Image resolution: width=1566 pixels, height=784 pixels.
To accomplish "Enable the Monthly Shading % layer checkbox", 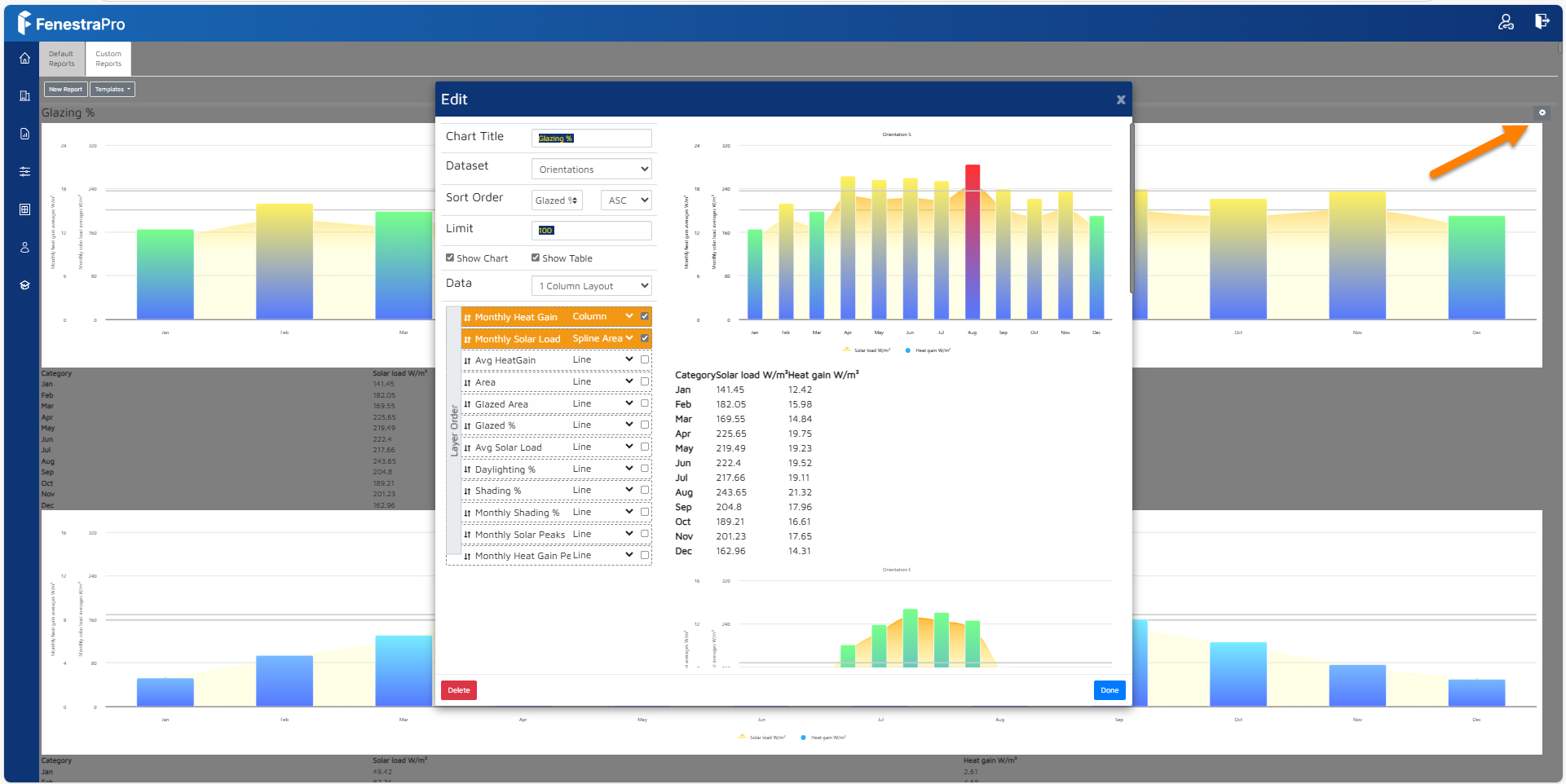I will [645, 512].
